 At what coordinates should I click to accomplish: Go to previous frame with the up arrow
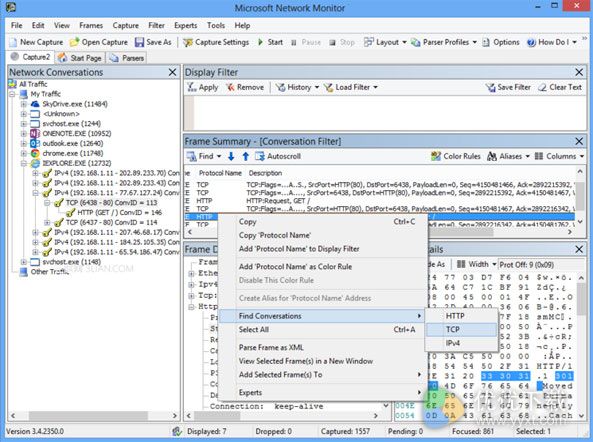(x=245, y=156)
